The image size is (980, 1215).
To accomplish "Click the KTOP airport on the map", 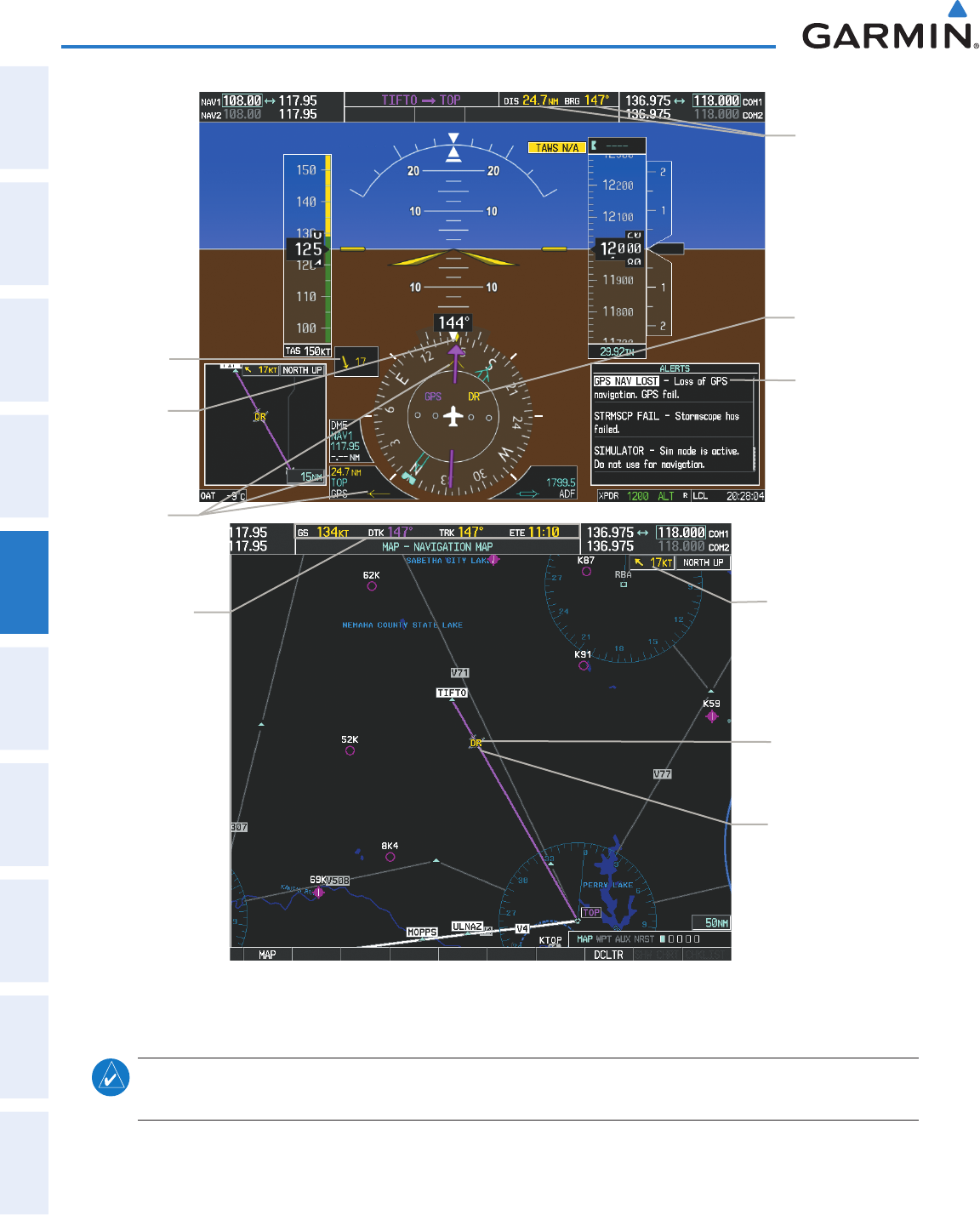I will 550,941.
